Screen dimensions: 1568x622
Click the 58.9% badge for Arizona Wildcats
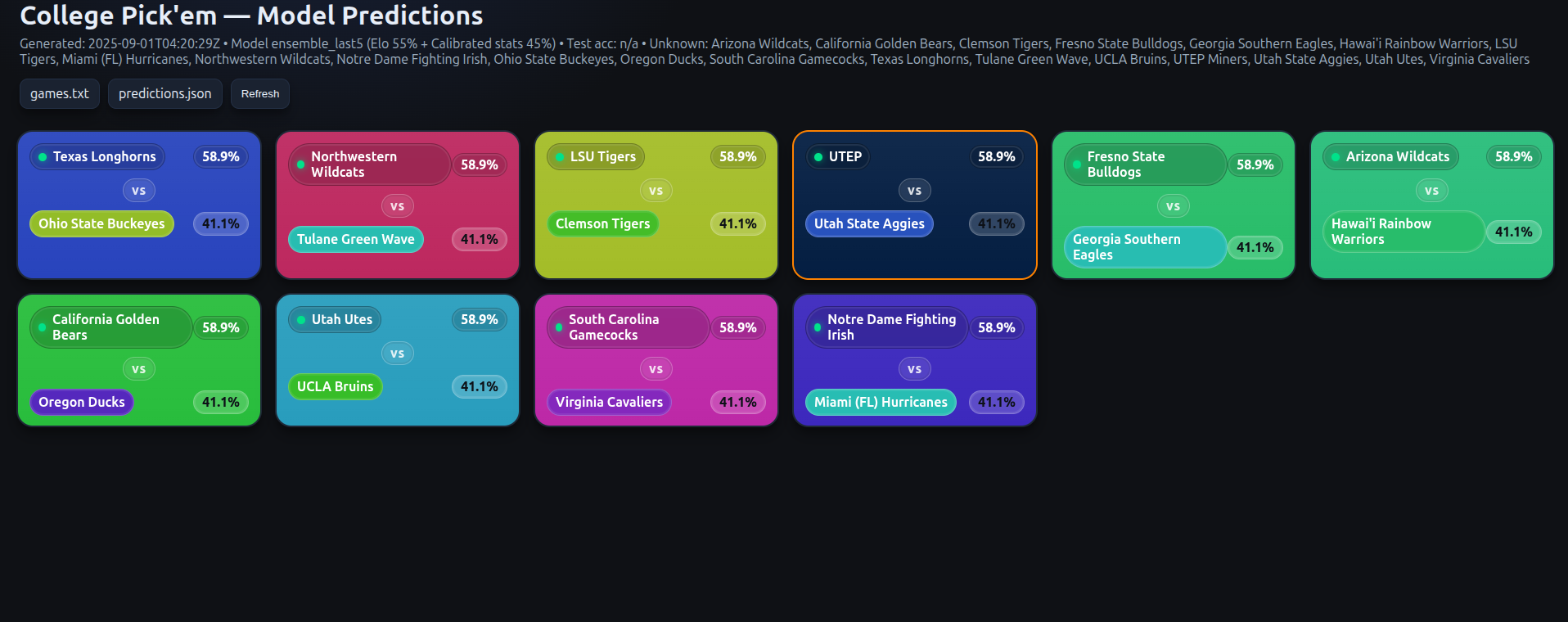tap(1514, 156)
